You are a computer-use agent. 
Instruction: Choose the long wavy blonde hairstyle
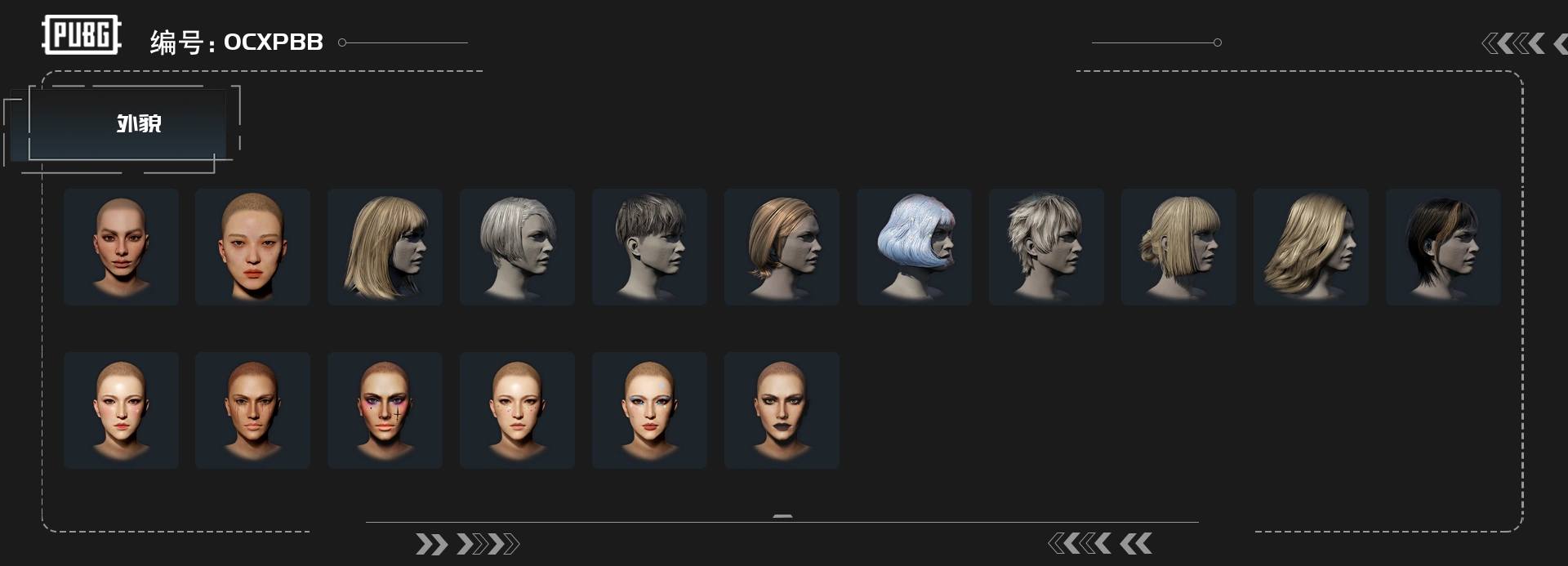(1311, 247)
